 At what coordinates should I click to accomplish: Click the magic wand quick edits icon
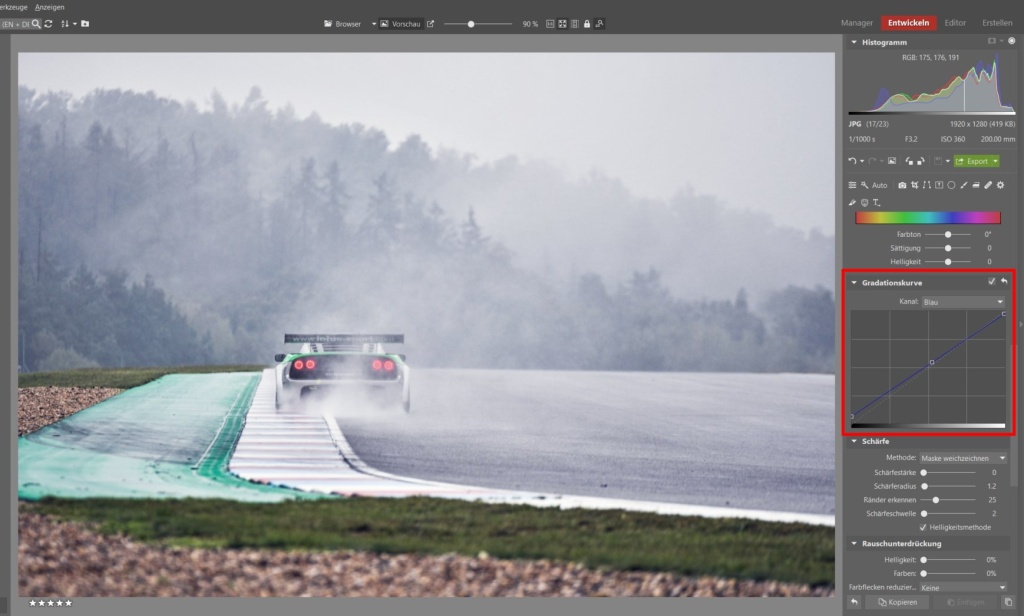pyautogui.click(x=865, y=185)
